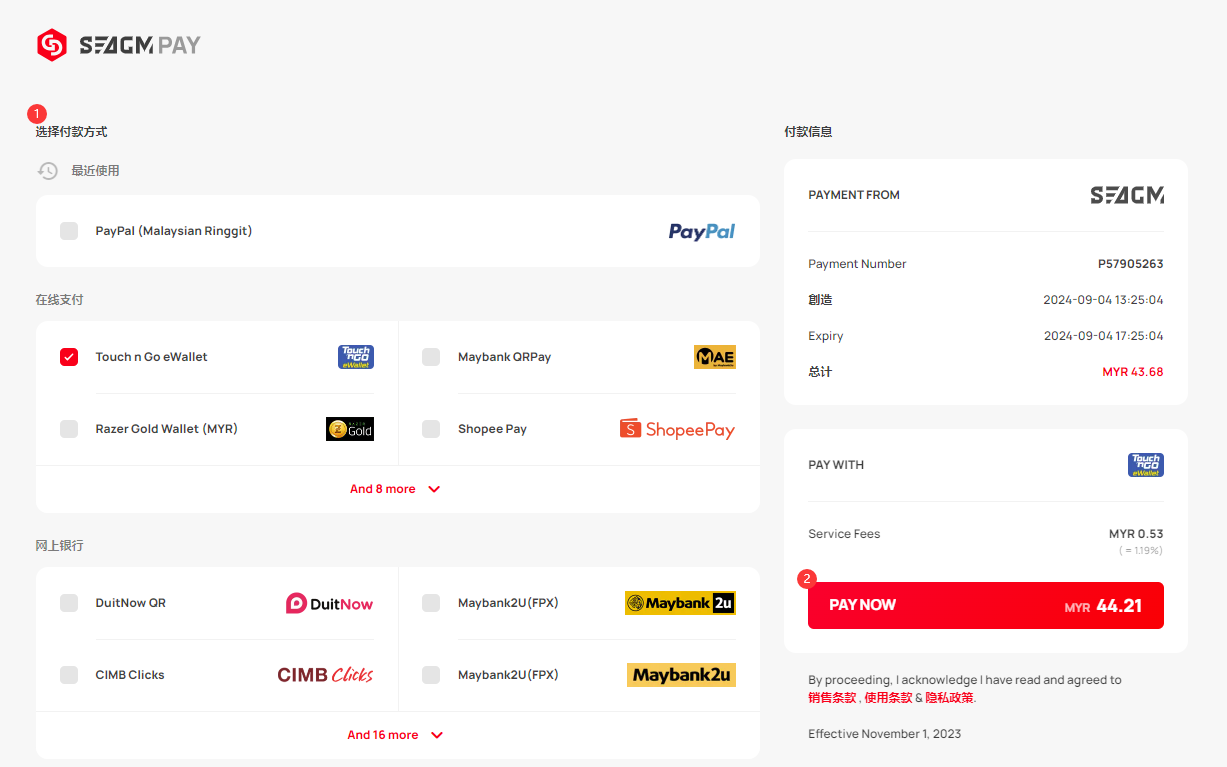1227x767 pixels.
Task: Uncheck the Touch n Go eWallet checkbox
Action: click(69, 357)
